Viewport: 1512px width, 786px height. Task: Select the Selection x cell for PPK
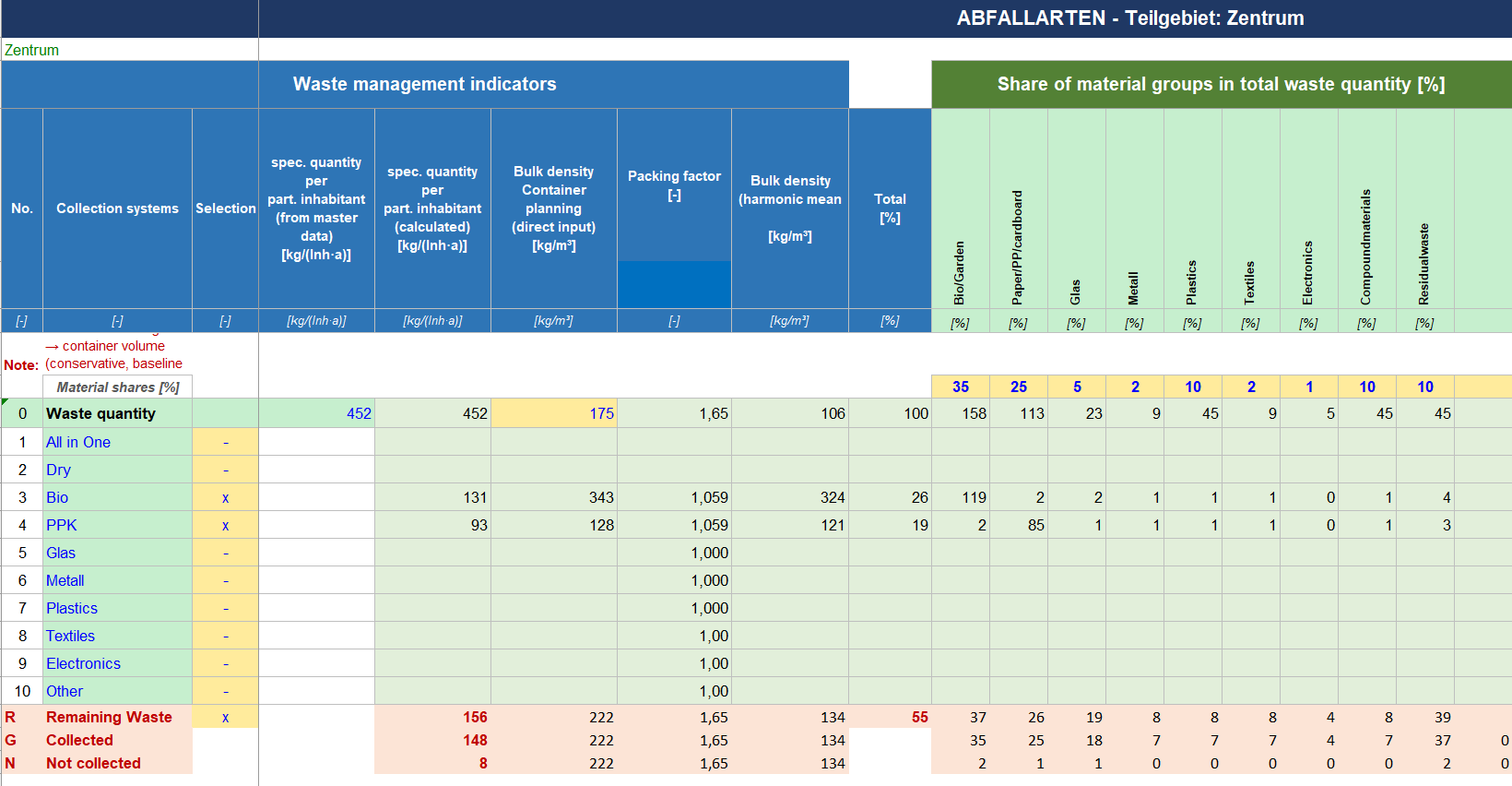click(x=226, y=525)
